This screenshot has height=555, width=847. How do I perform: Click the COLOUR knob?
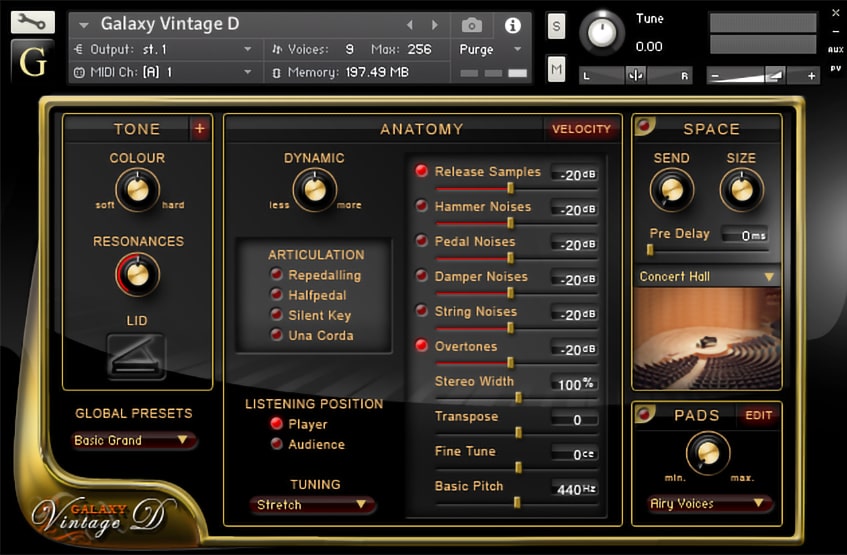(137, 190)
